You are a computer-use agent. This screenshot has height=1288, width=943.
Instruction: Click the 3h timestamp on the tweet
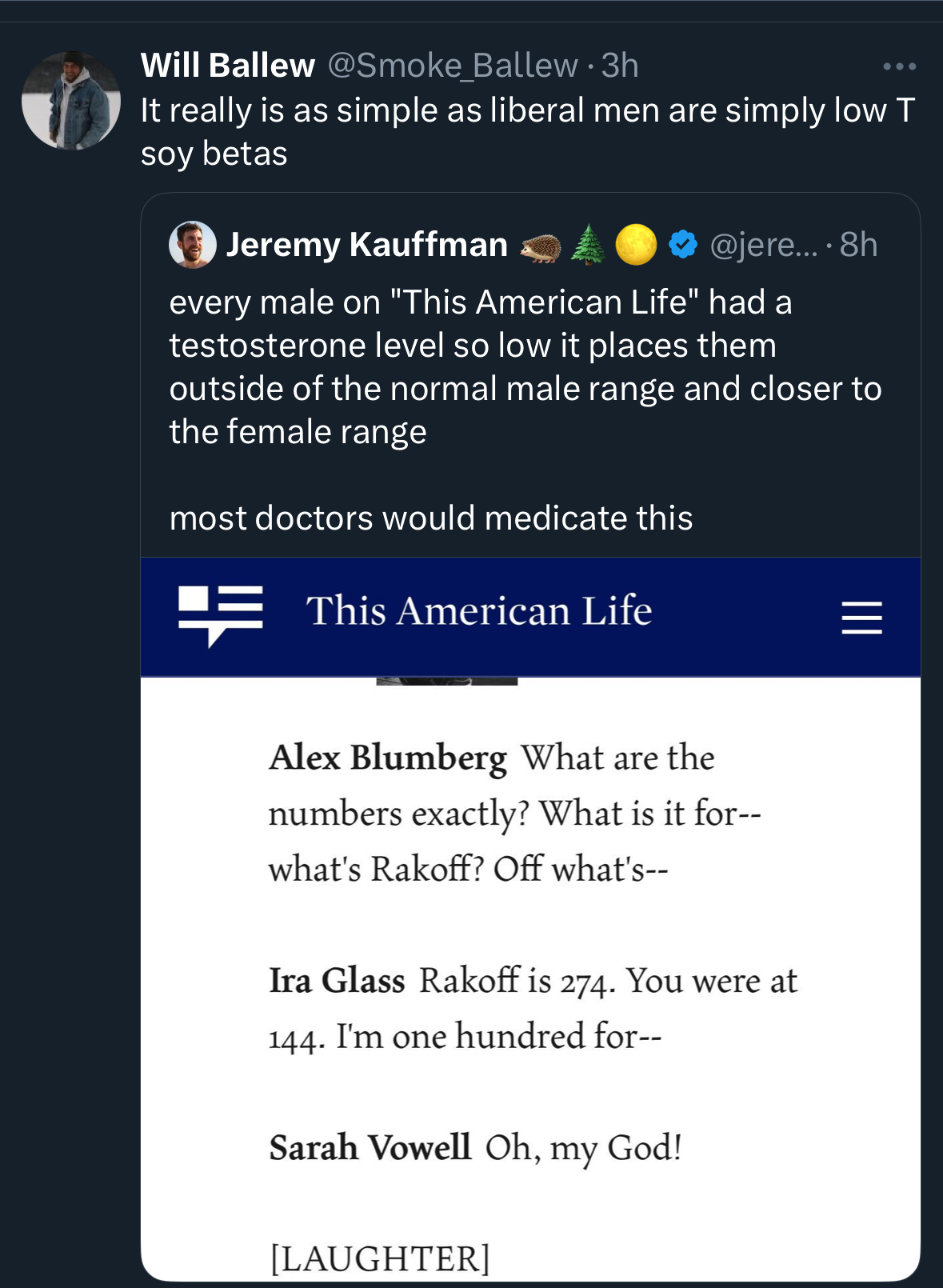tap(620, 66)
